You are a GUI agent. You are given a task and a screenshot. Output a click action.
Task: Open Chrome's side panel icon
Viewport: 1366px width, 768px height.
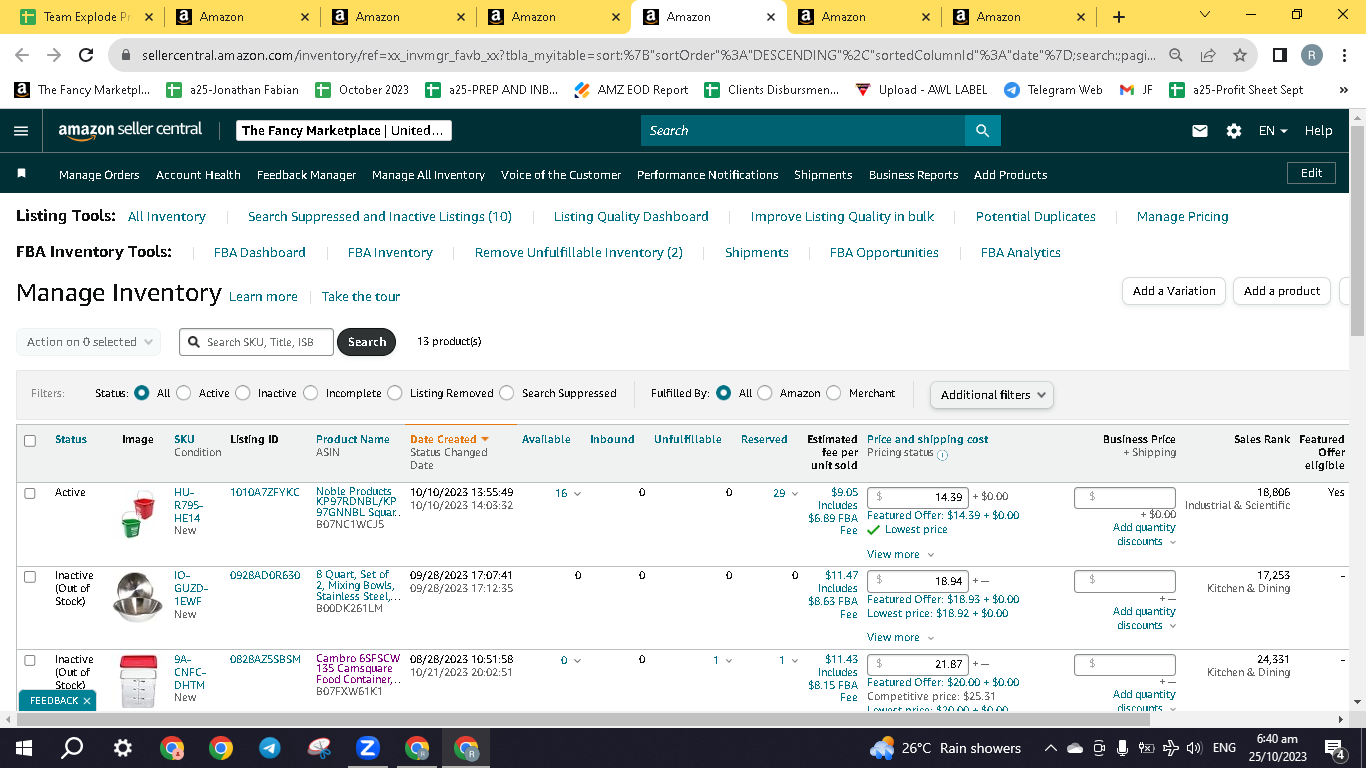point(1280,55)
